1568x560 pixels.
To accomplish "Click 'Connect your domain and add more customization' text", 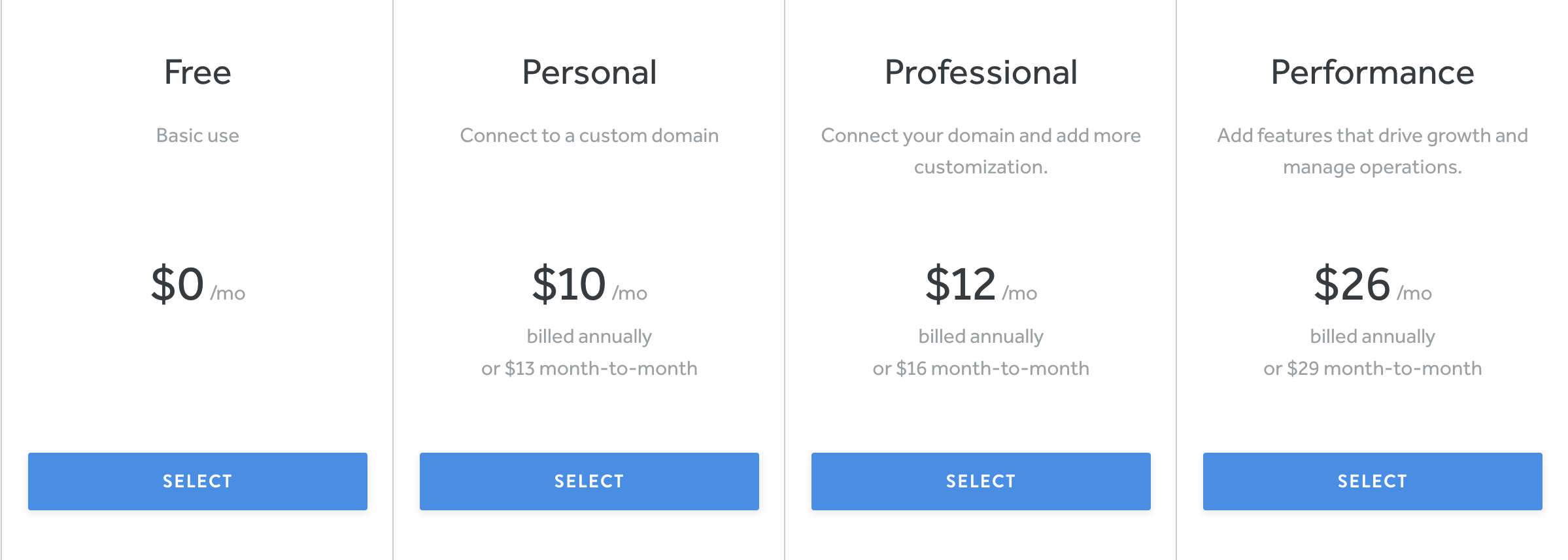I will [x=981, y=151].
